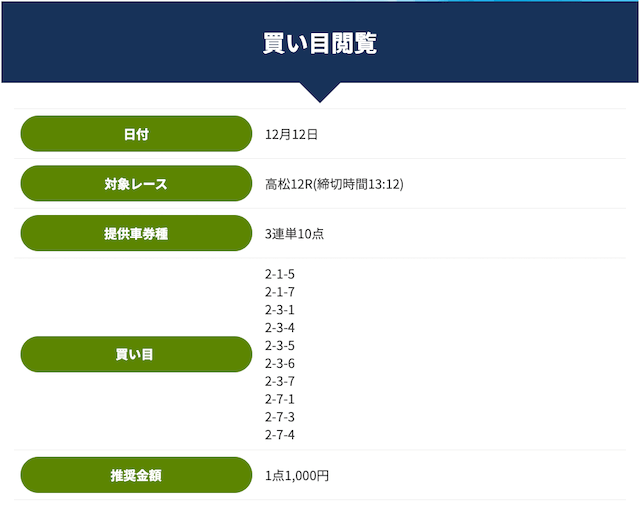This screenshot has height=523, width=640.
Task: Select the pick row 2-1-5
Action: (280, 274)
